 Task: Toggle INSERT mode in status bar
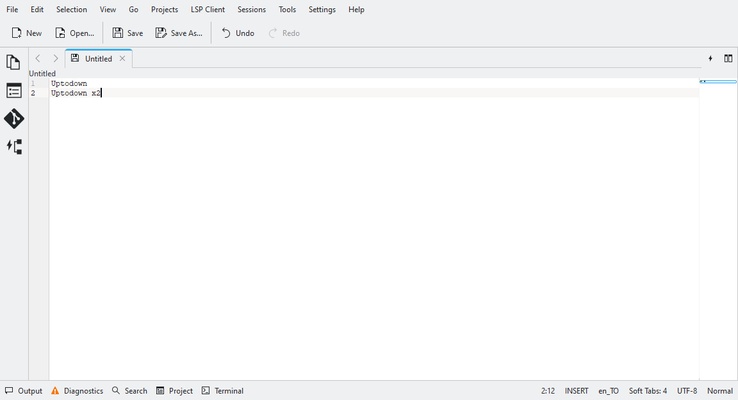click(577, 391)
